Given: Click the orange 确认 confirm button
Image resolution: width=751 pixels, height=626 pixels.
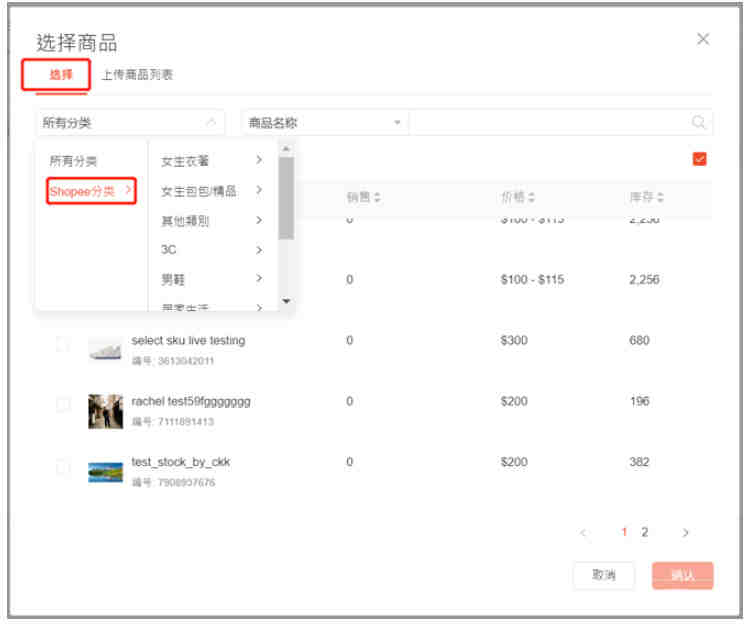Looking at the screenshot, I should point(683,575).
